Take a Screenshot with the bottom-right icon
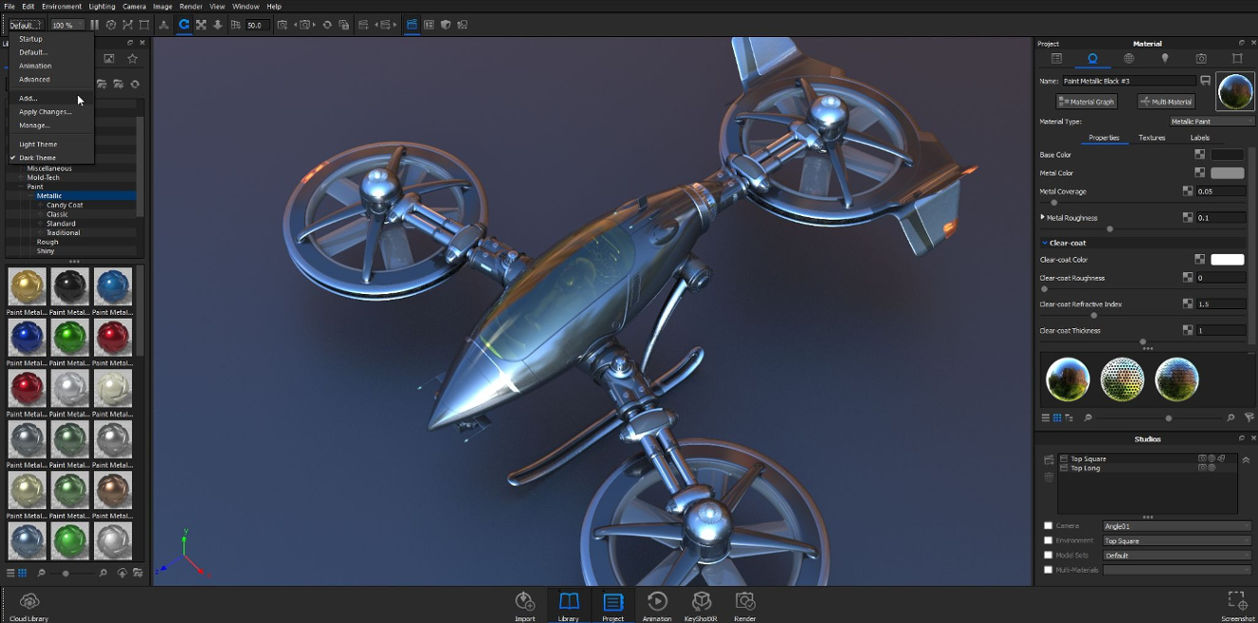Screen dimensions: 1258x623 tap(1237, 603)
